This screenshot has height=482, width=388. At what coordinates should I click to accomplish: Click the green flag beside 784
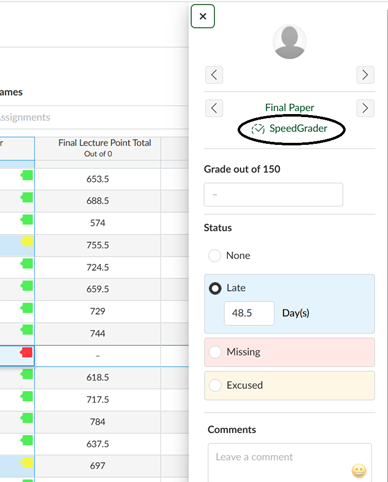(27, 418)
